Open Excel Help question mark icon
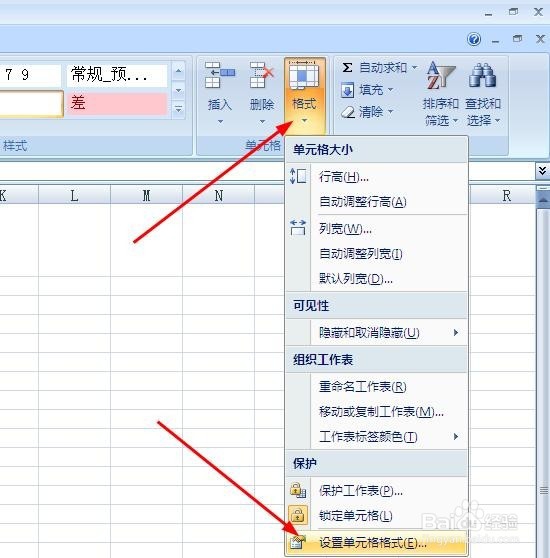 [474, 39]
